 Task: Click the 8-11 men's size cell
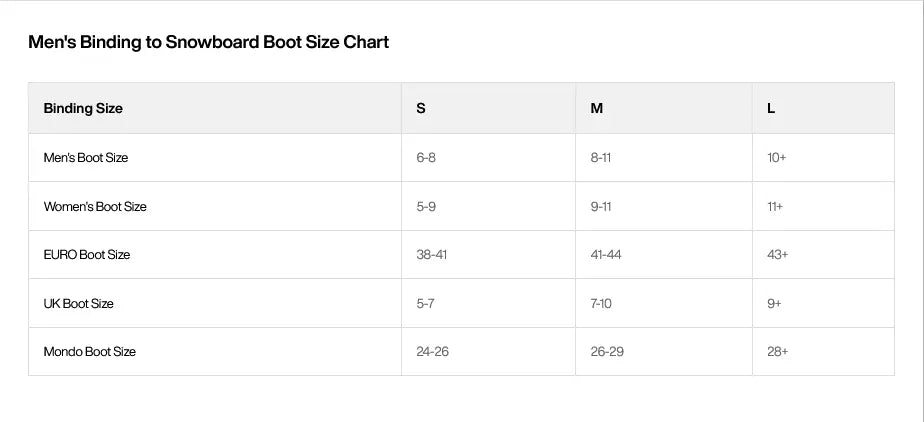[664, 158]
